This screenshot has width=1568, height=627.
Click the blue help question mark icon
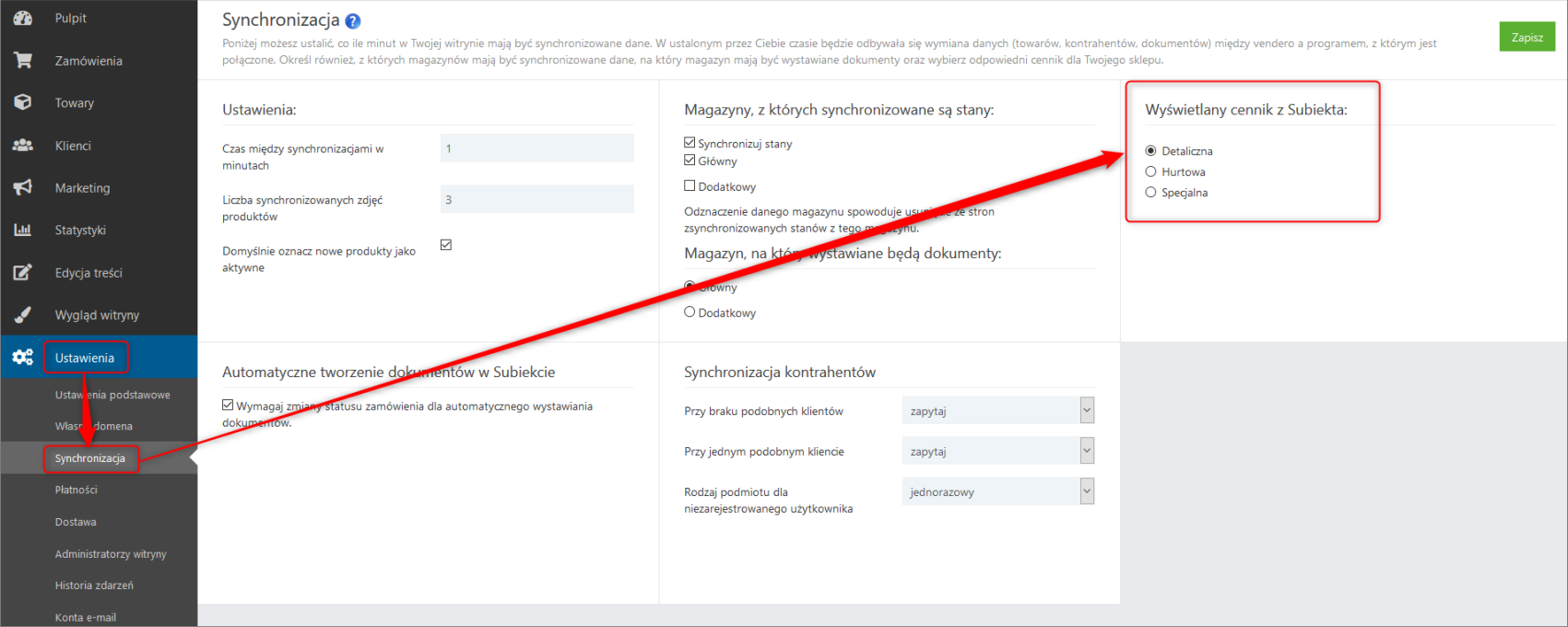(x=353, y=21)
